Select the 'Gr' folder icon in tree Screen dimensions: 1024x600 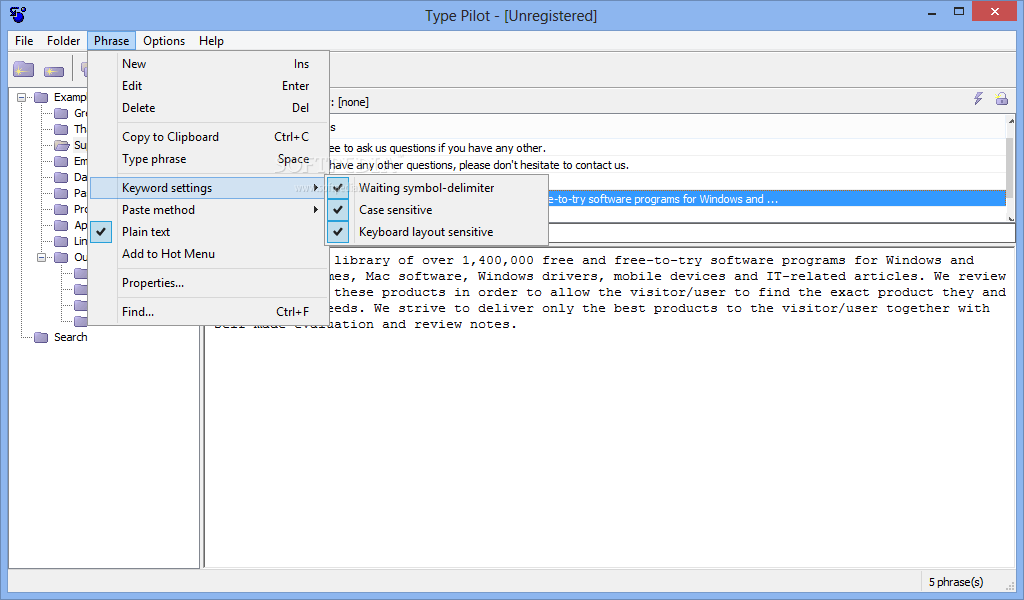tap(61, 113)
